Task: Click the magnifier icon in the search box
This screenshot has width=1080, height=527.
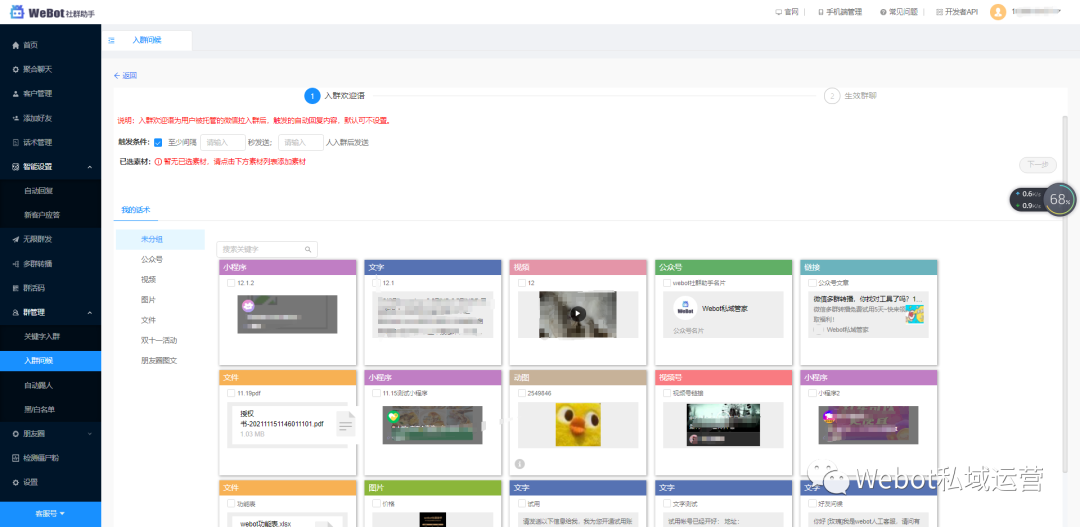Action: pyautogui.click(x=308, y=249)
